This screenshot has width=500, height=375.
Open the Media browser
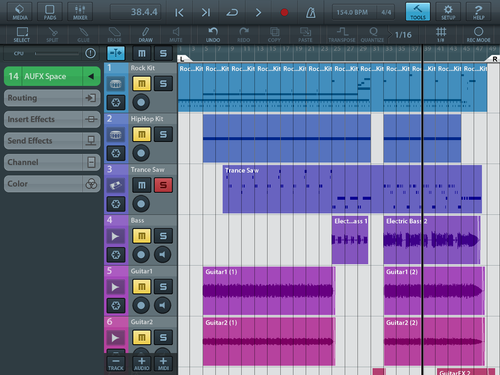[20, 12]
